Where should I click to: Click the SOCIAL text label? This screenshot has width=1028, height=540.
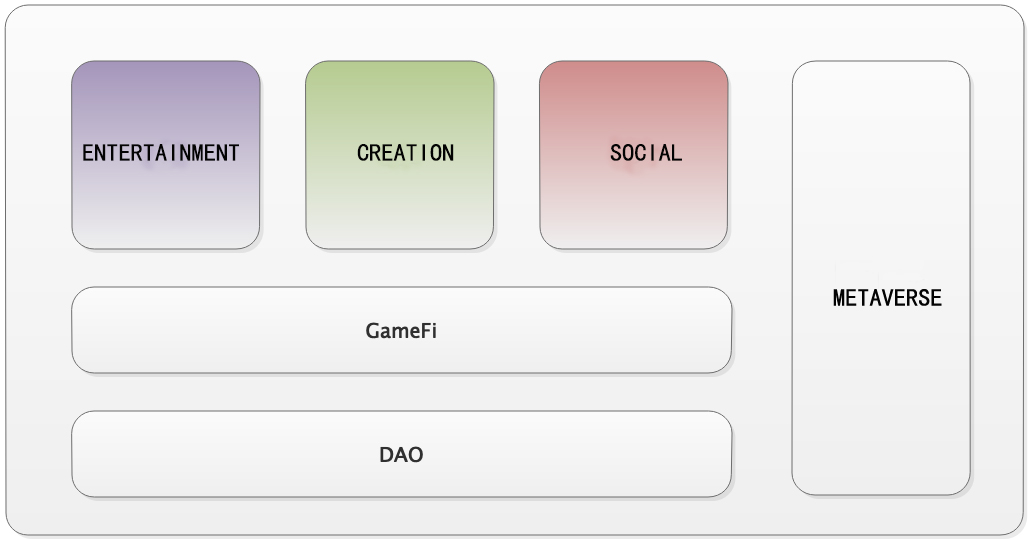pyautogui.click(x=646, y=153)
